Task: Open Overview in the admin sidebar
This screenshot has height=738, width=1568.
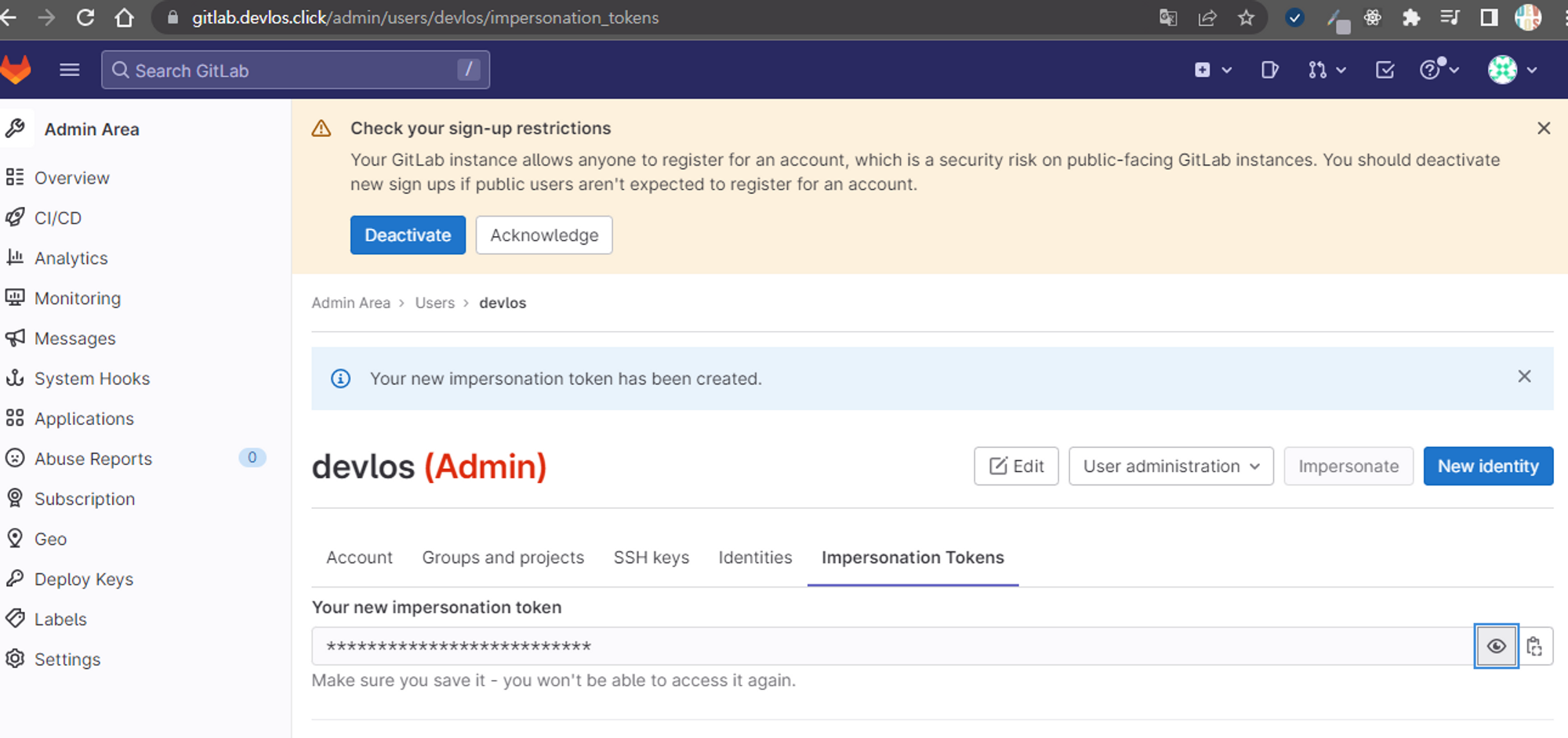Action: (72, 178)
